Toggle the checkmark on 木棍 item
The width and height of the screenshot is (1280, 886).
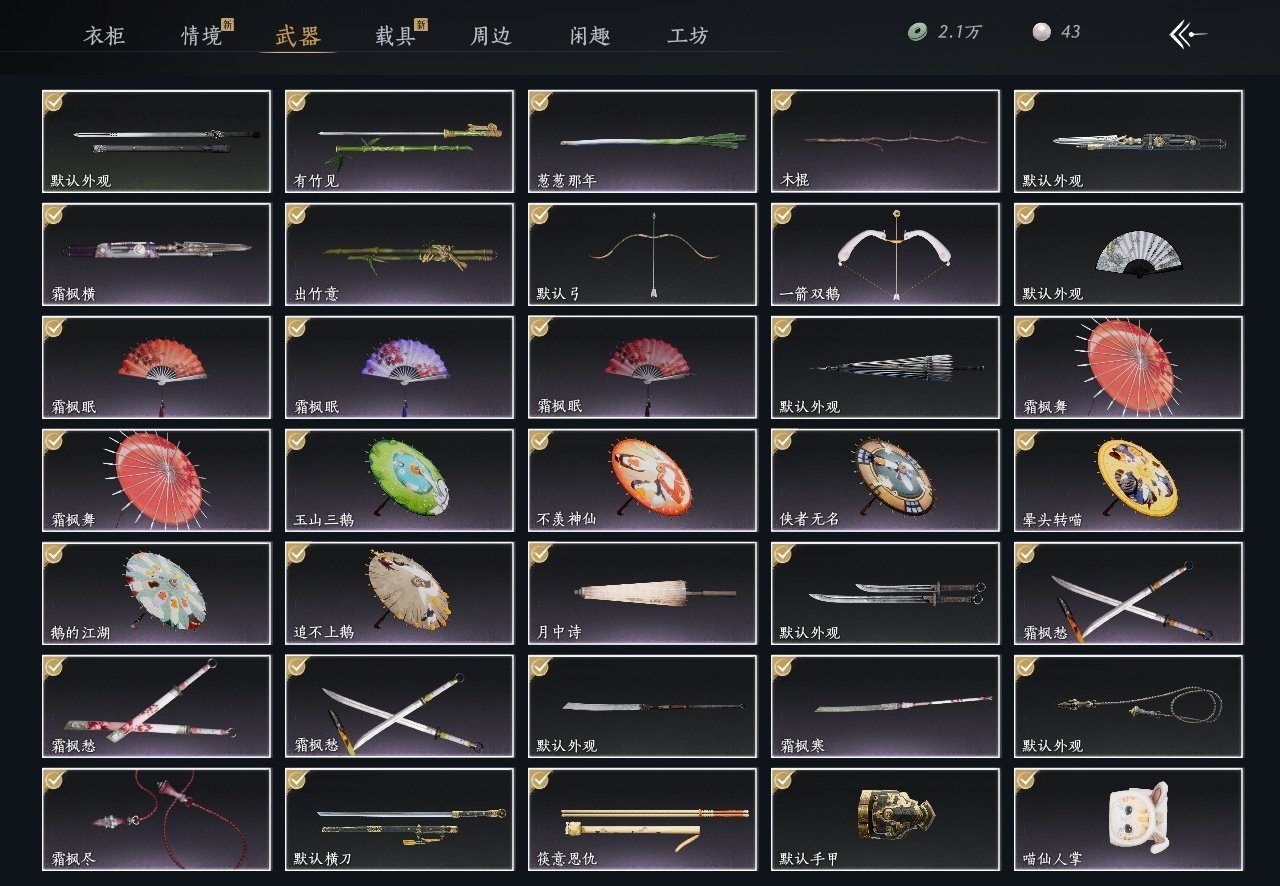click(783, 102)
